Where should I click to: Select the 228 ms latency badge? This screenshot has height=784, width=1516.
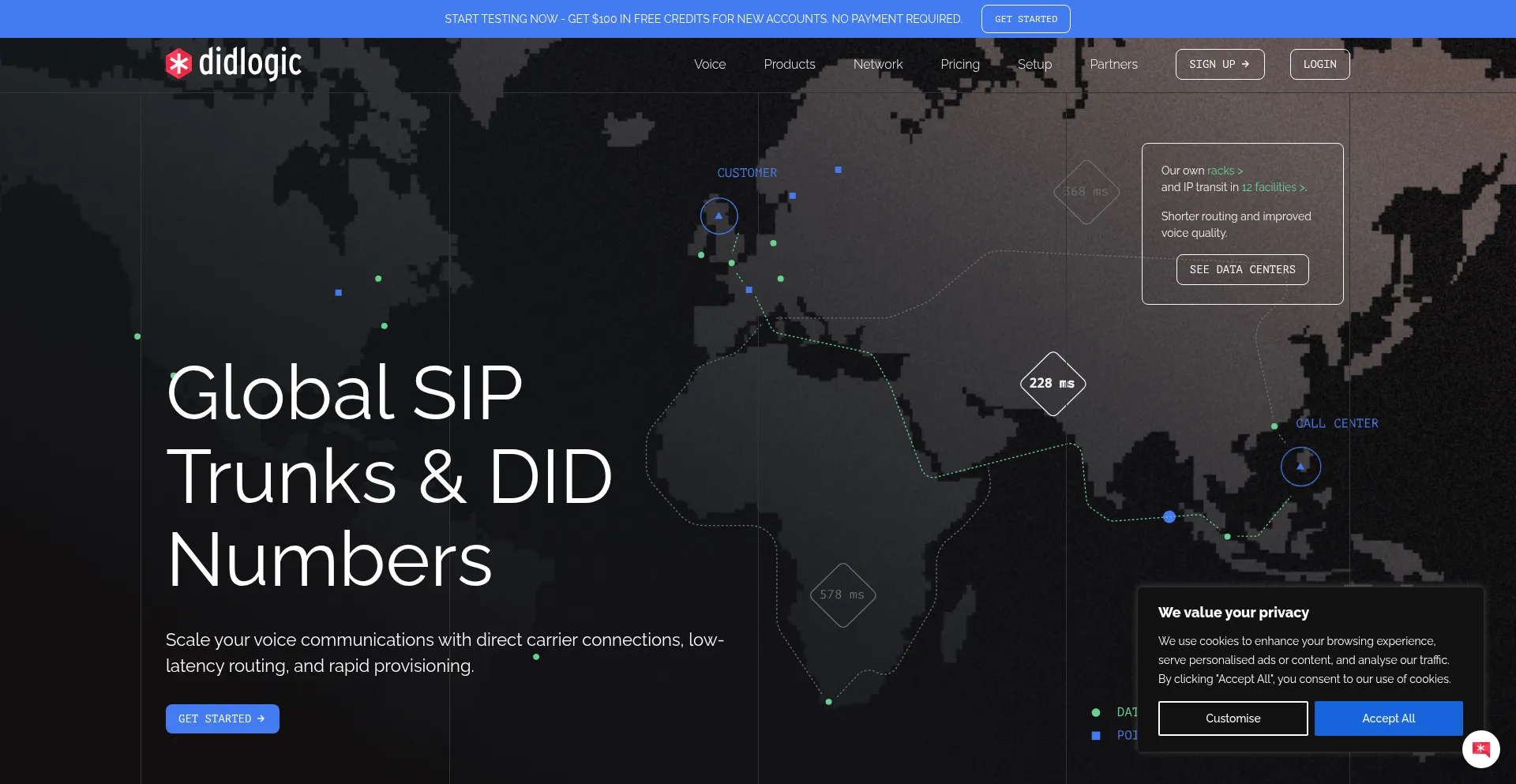tap(1052, 384)
